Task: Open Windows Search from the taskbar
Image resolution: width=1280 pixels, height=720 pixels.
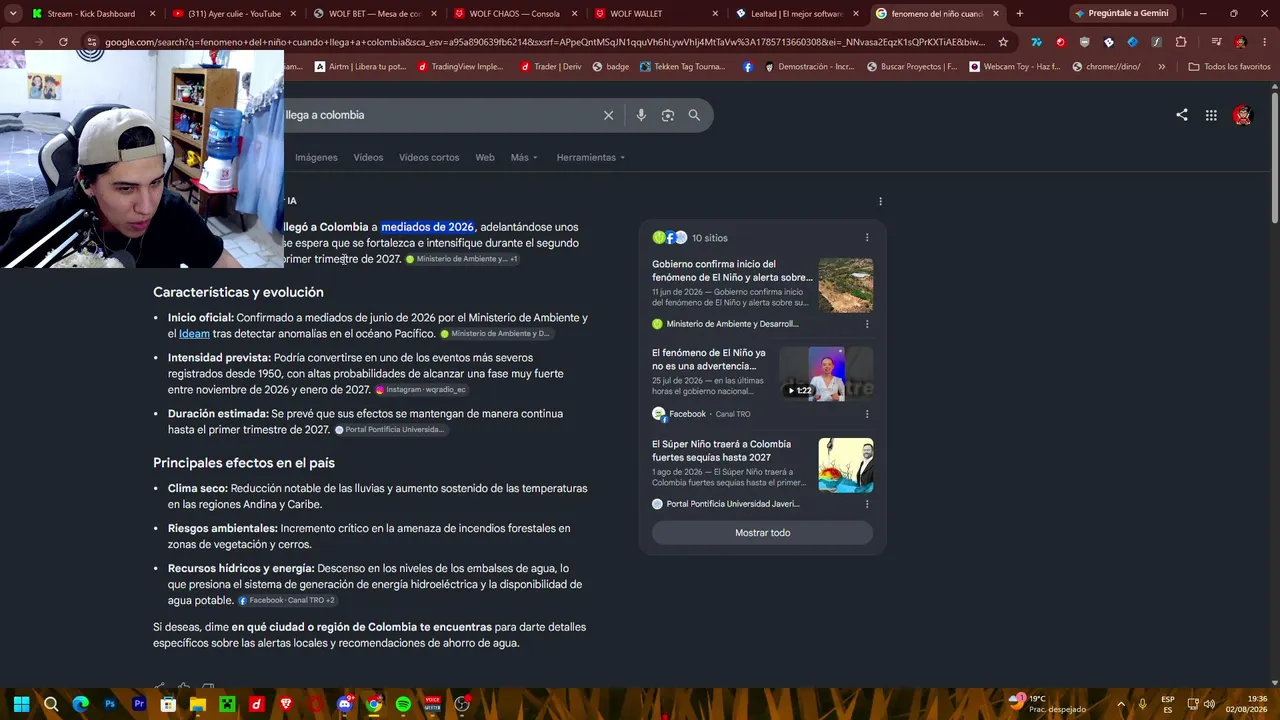Action: tap(51, 704)
